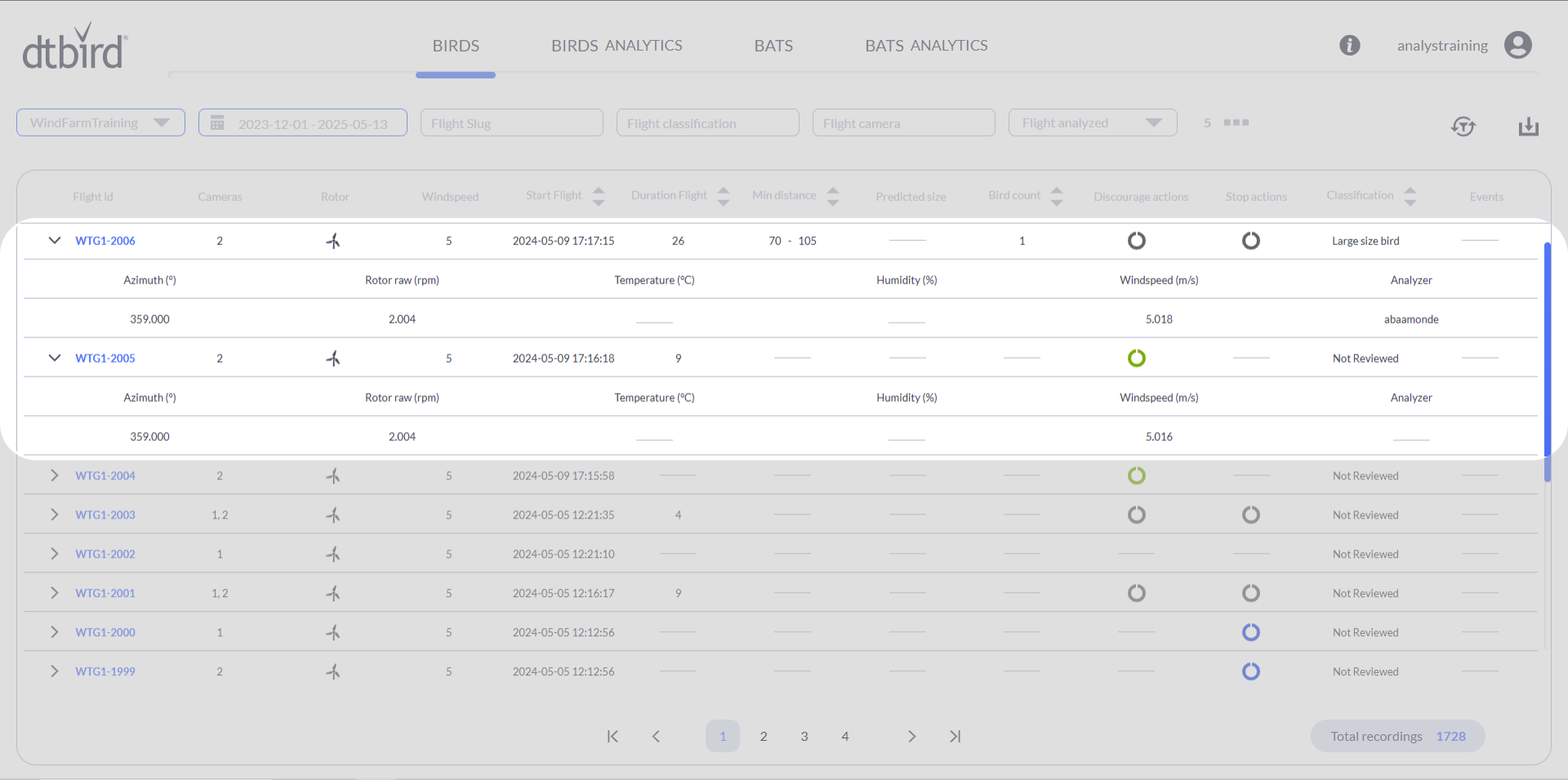Click green discourage action circle for WTG1-2005
The height and width of the screenshot is (780, 1568).
pyautogui.click(x=1136, y=359)
